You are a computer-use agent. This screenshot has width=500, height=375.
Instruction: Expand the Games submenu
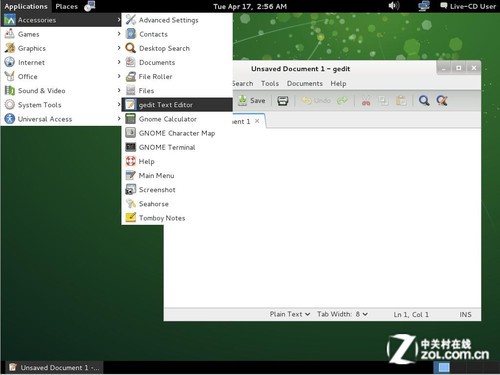pyautogui.click(x=61, y=34)
